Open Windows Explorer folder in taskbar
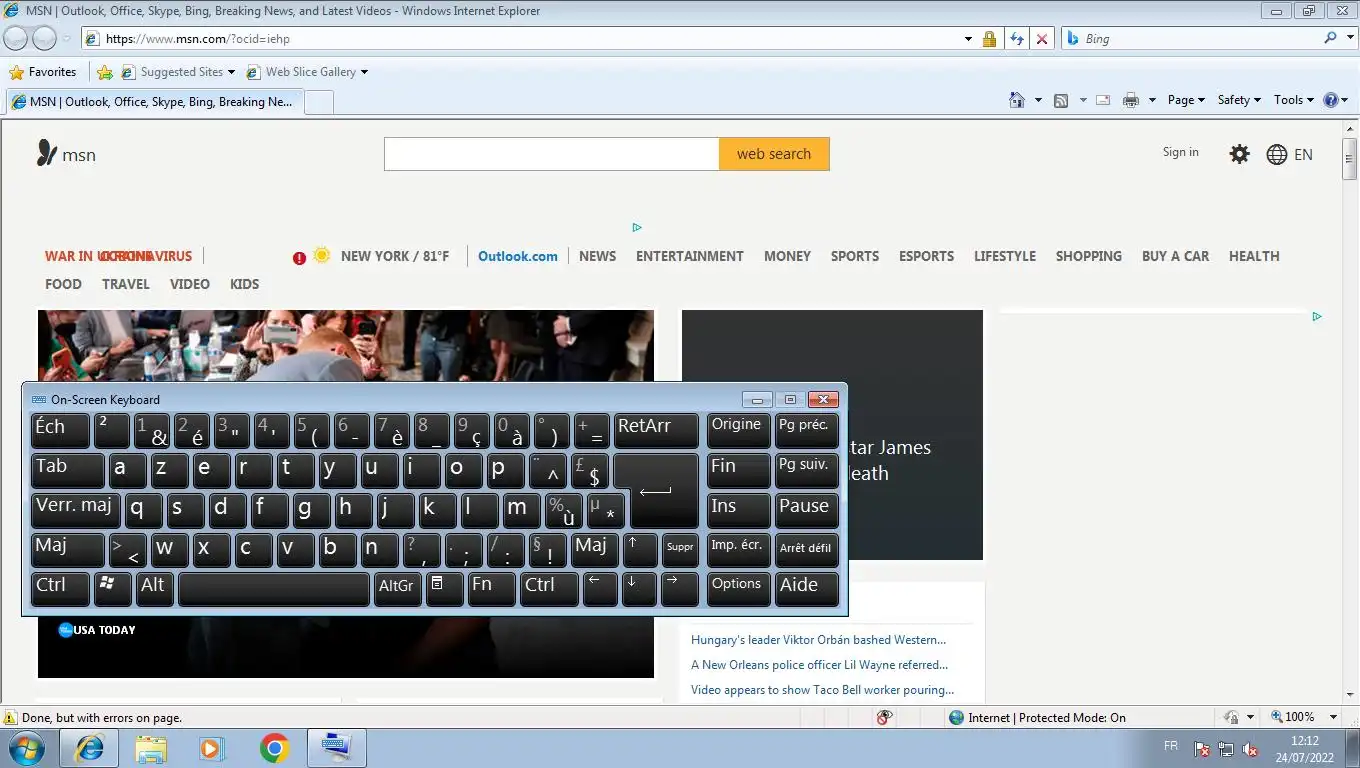1360x768 pixels. tap(151, 748)
